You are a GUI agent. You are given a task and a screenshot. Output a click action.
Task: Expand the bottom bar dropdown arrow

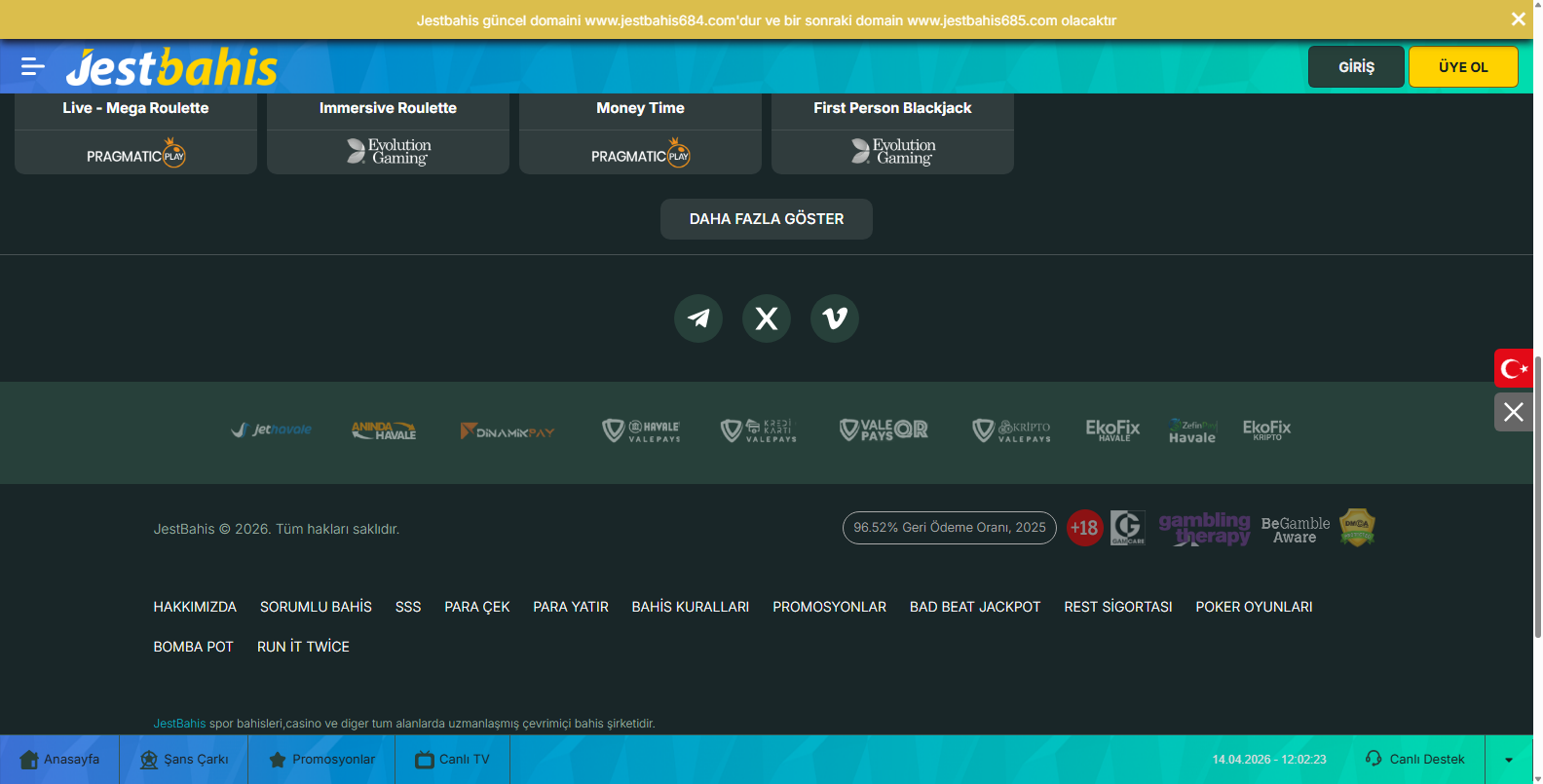click(x=1509, y=760)
